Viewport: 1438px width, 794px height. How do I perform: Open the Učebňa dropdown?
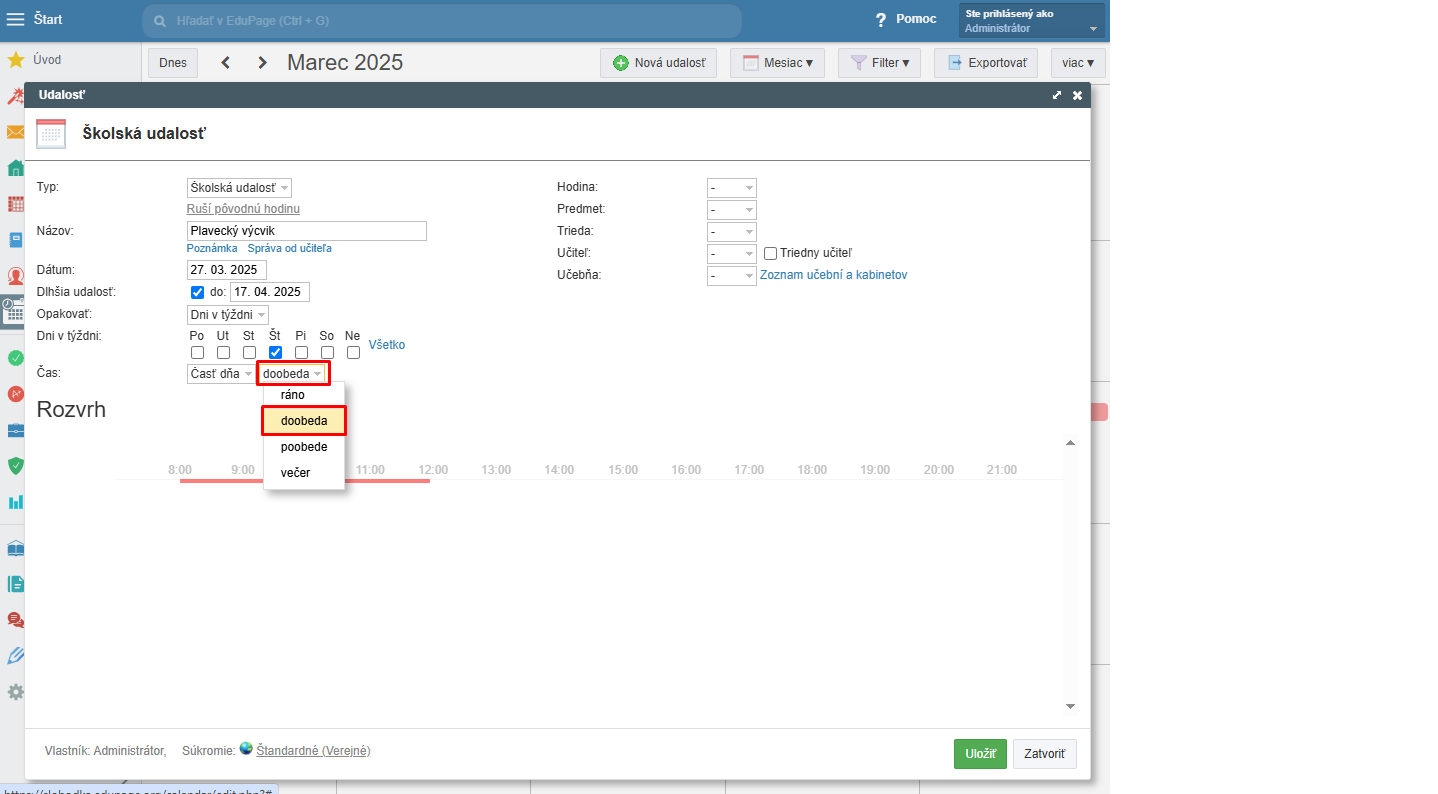click(x=732, y=275)
